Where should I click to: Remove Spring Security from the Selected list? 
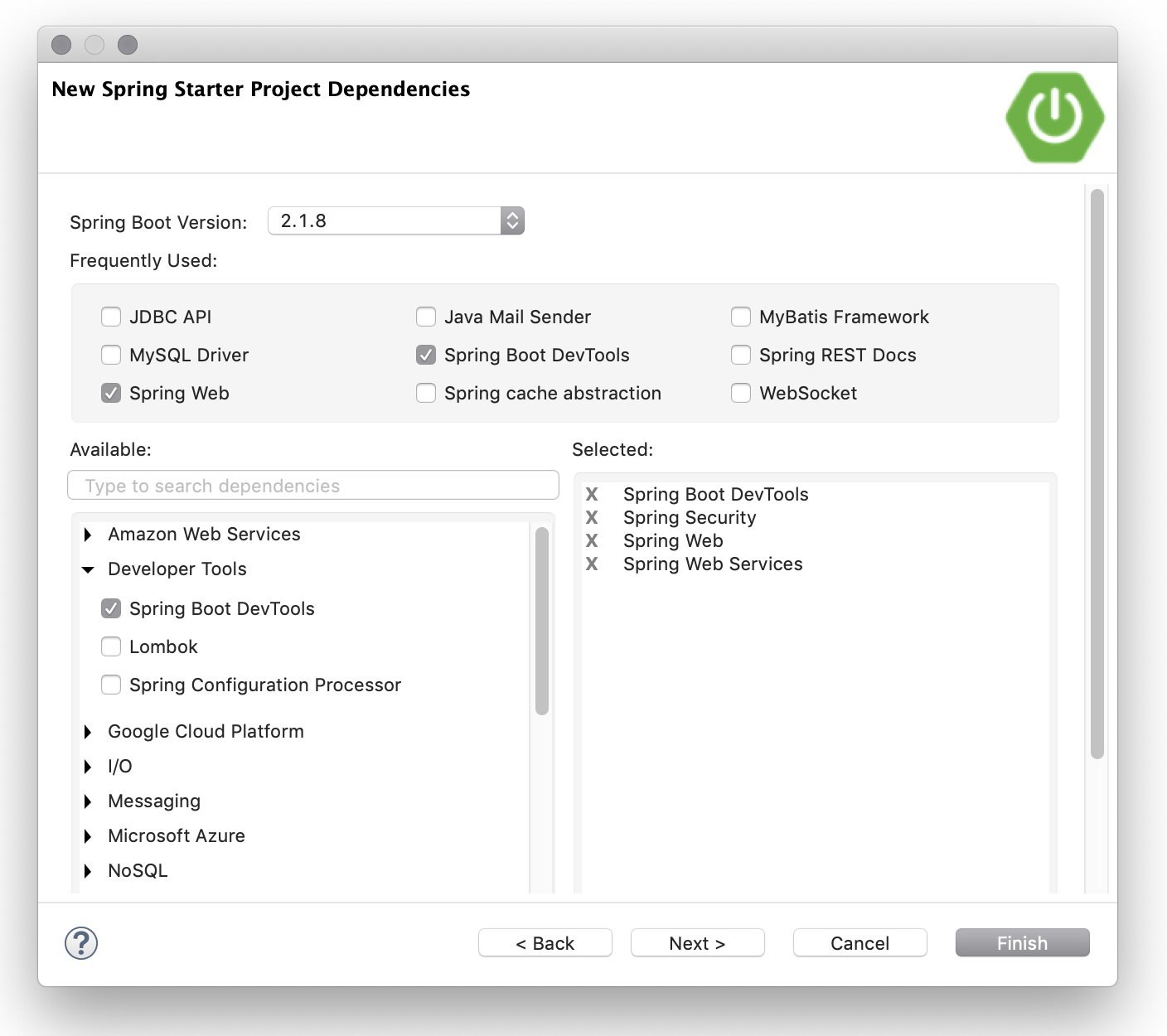(592, 518)
